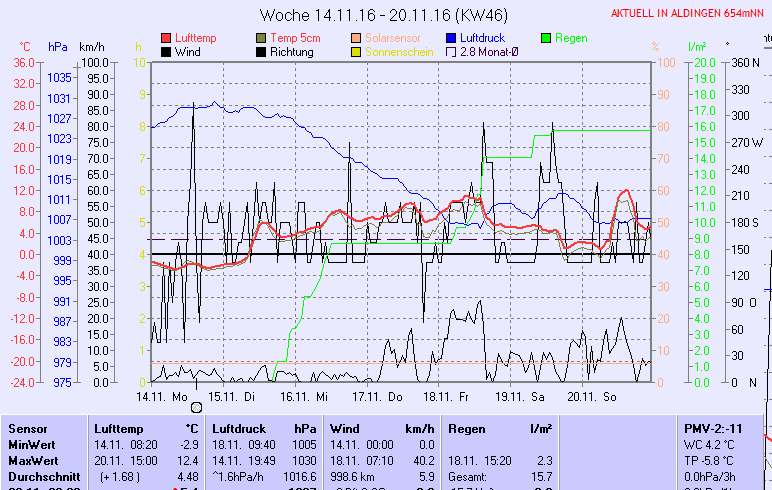
Task: Click the Durchschnitt row label
Action: [x=43, y=477]
